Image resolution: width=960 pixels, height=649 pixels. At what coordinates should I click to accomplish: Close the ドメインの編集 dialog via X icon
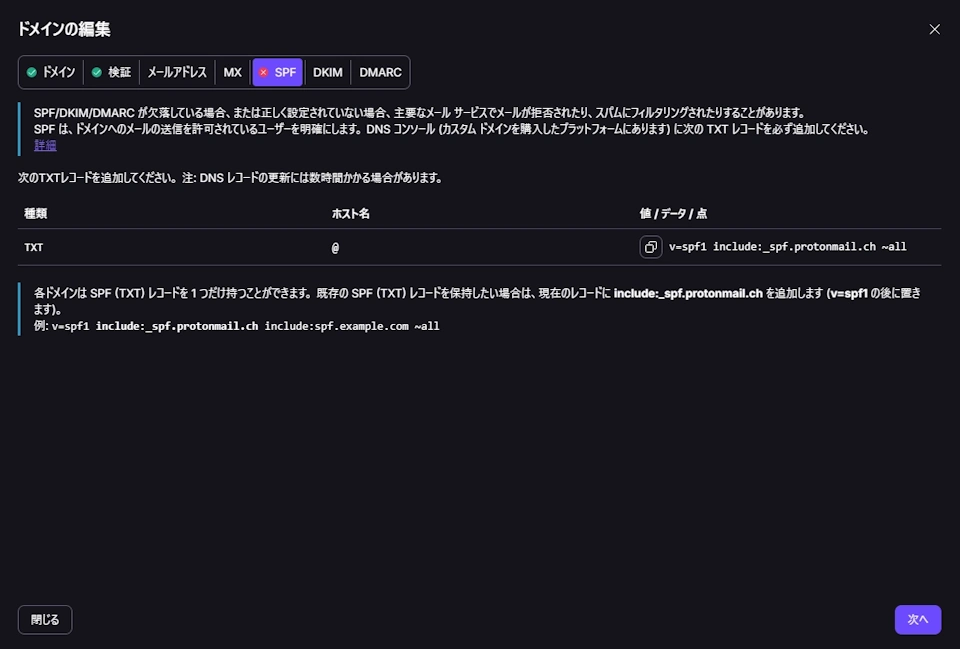[934, 29]
